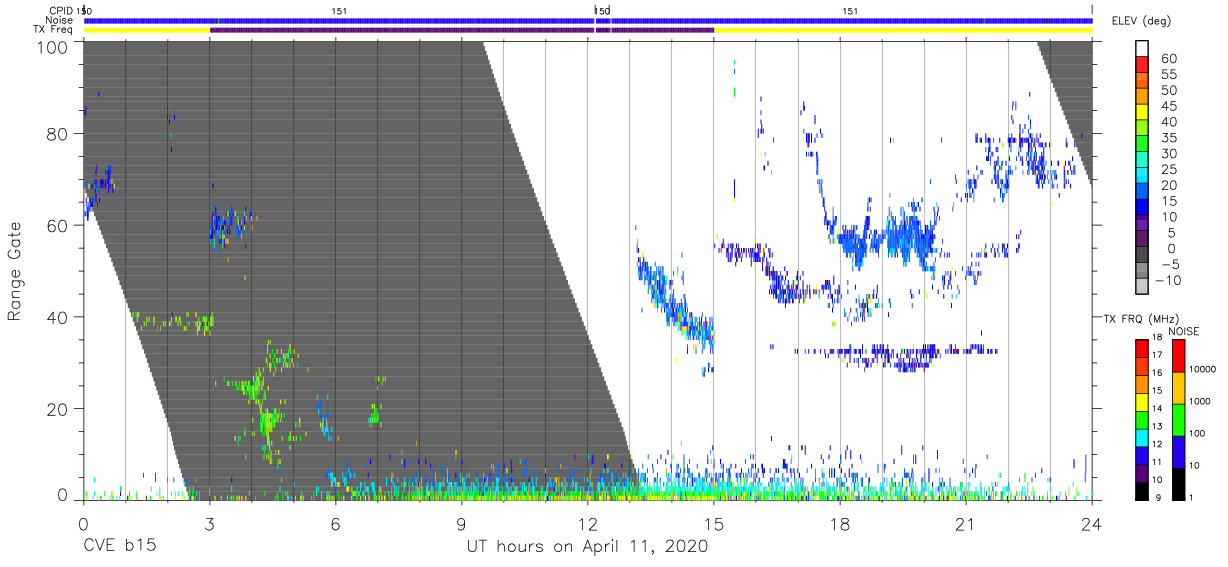Select hour 3 on the UT axis

[210, 524]
